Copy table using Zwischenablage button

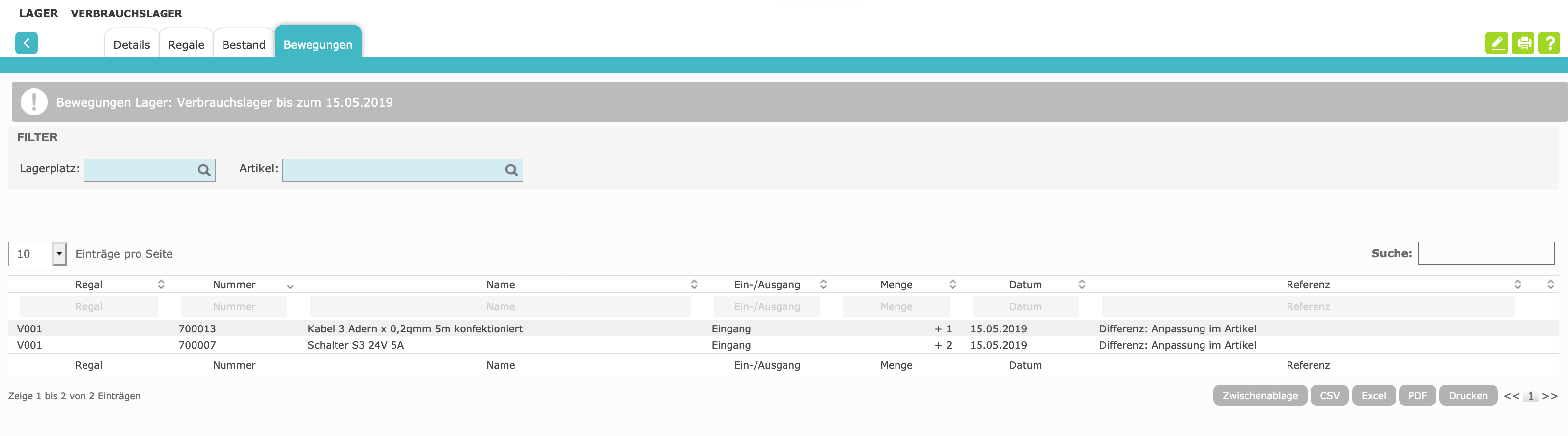[x=1260, y=395]
